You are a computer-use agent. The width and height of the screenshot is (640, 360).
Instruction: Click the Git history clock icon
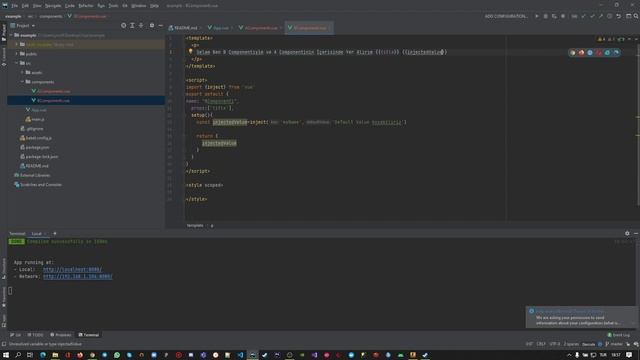pos(609,16)
